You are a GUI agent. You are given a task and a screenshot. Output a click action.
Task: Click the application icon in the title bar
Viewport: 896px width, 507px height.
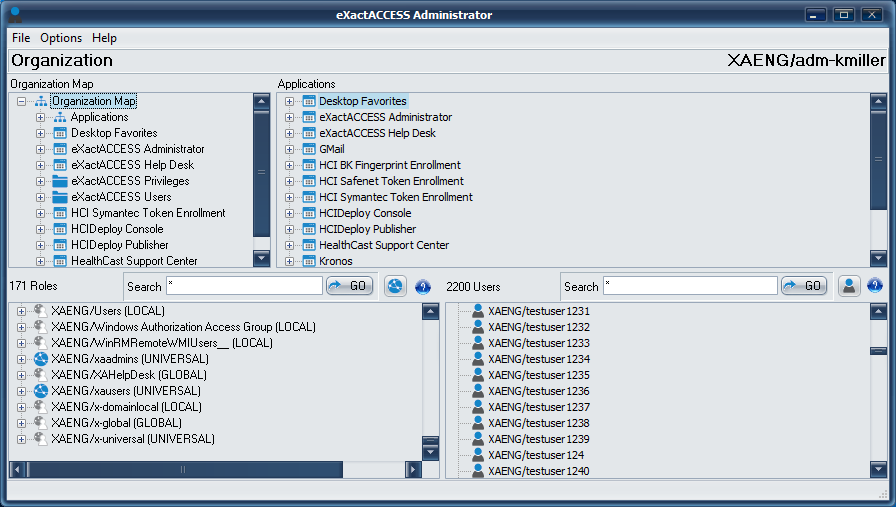[x=15, y=14]
